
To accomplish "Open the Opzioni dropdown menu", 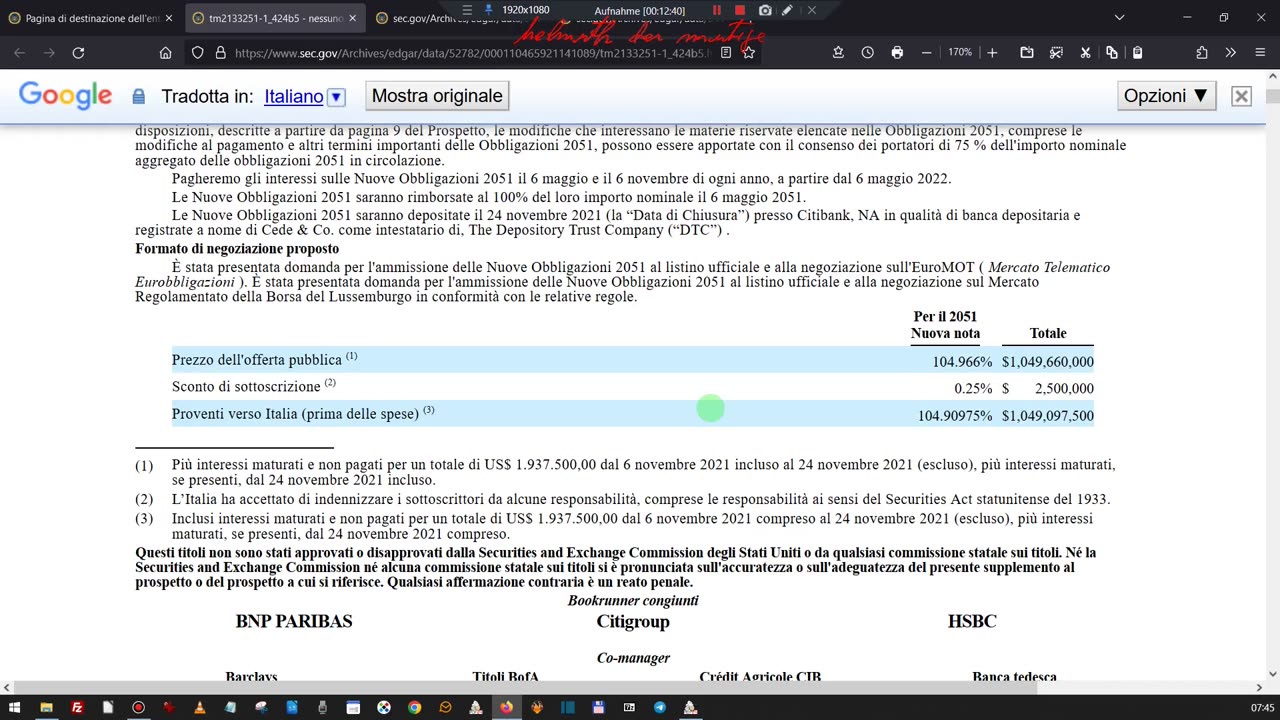I will 1166,96.
